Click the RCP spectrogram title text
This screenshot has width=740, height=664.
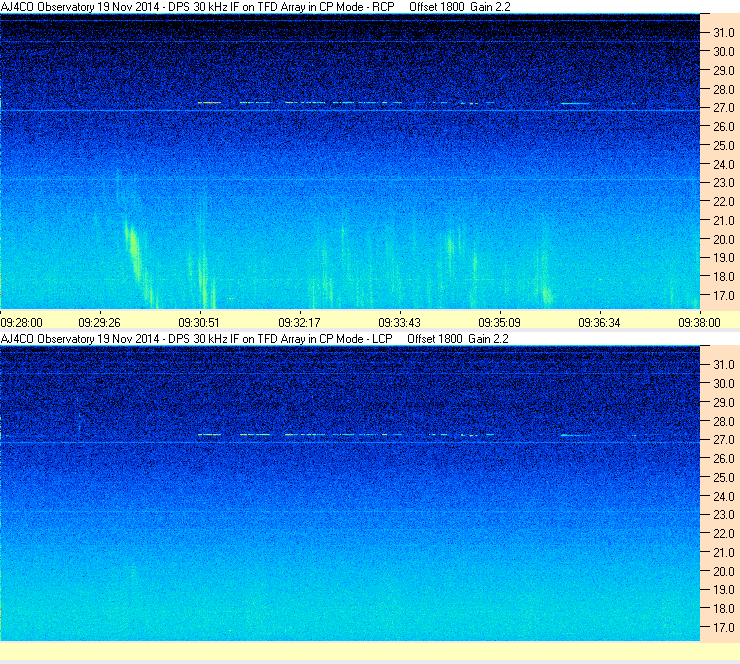(x=255, y=7)
